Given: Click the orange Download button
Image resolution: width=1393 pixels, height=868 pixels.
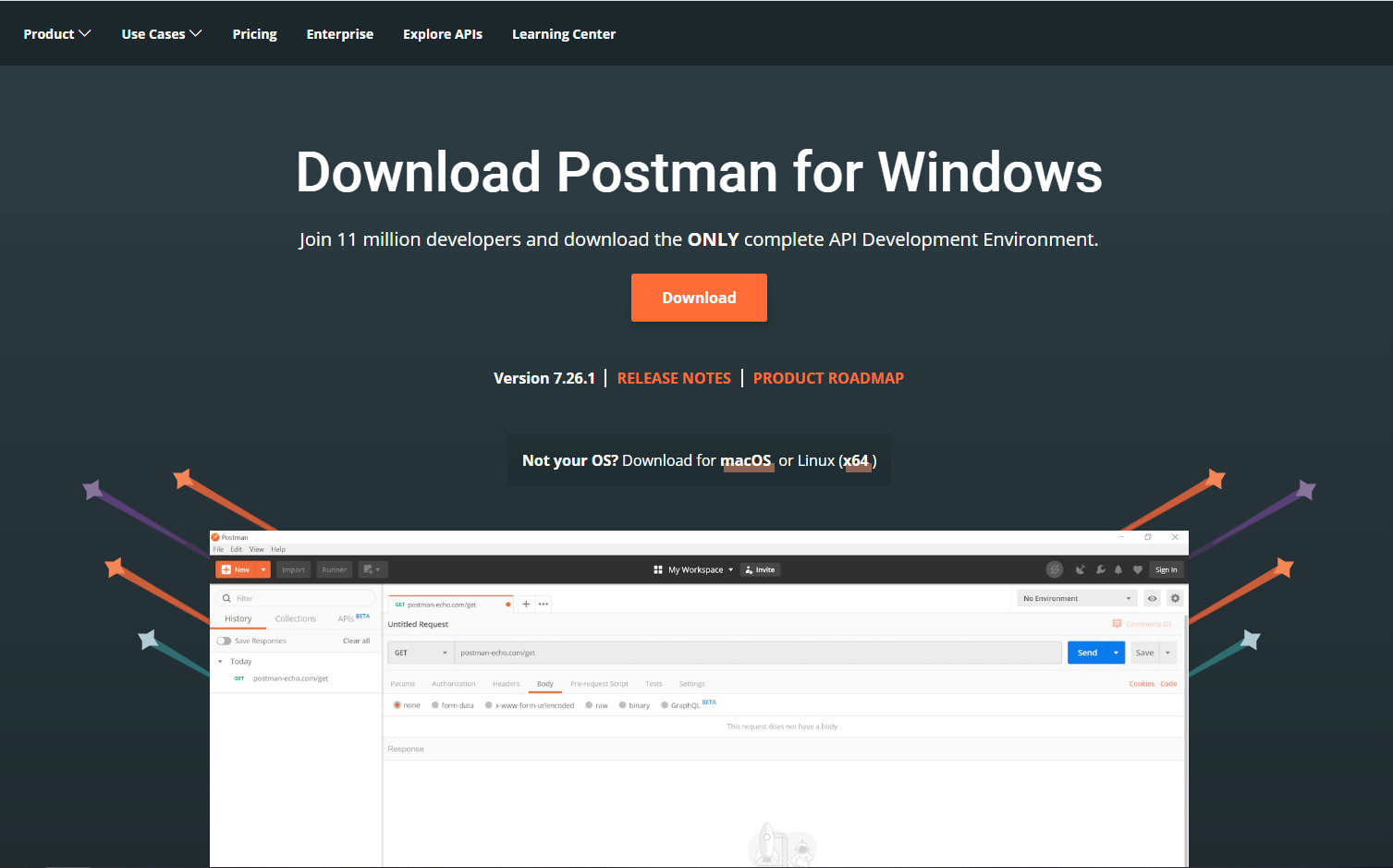Looking at the screenshot, I should click(699, 298).
